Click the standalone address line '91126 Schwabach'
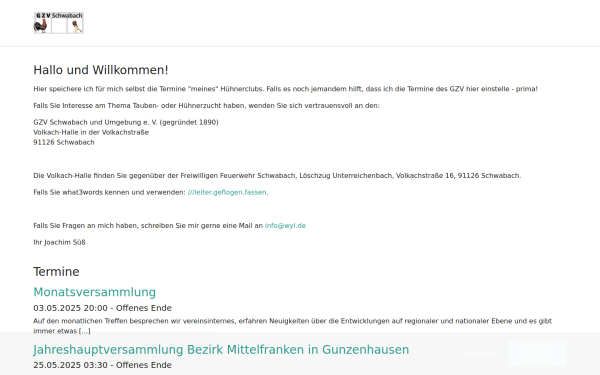This screenshot has height=375, width=600. coord(64,142)
